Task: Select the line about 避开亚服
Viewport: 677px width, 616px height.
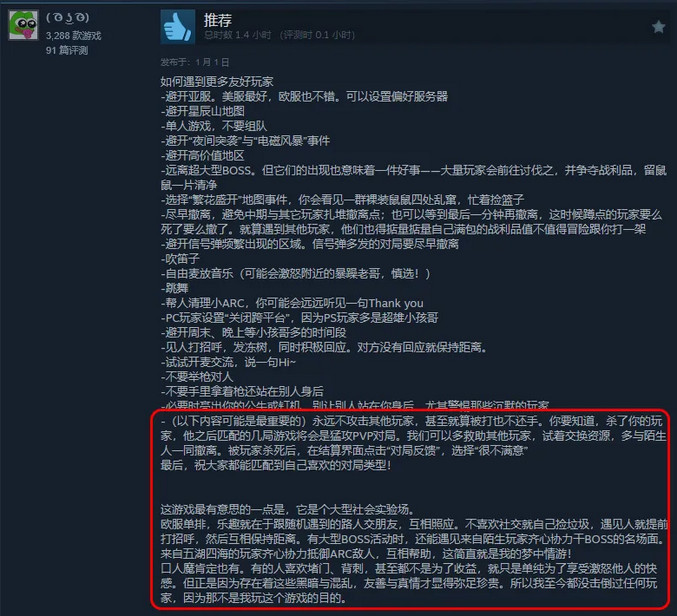Action: point(304,96)
